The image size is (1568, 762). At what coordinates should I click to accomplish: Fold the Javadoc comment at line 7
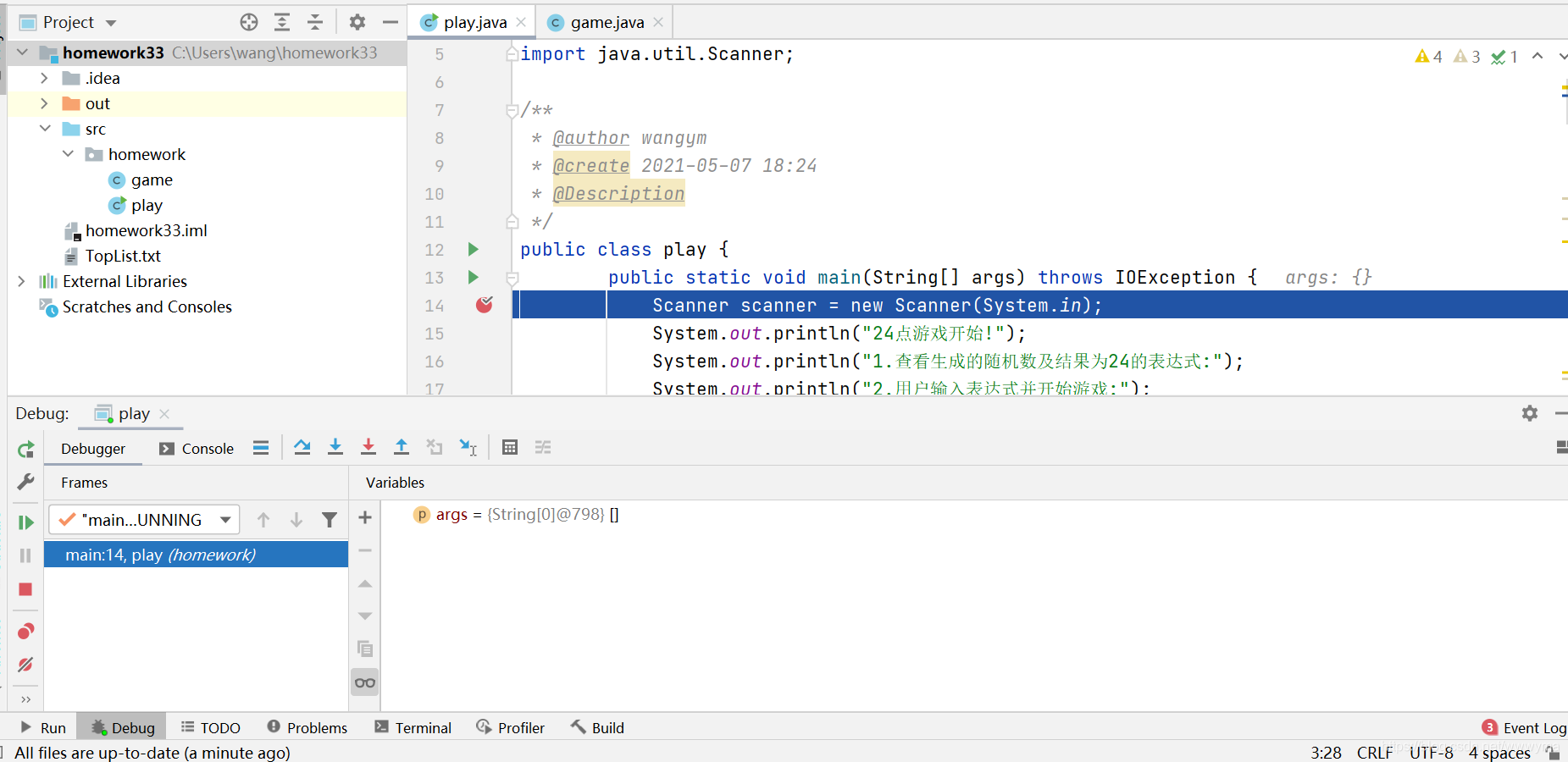point(512,110)
